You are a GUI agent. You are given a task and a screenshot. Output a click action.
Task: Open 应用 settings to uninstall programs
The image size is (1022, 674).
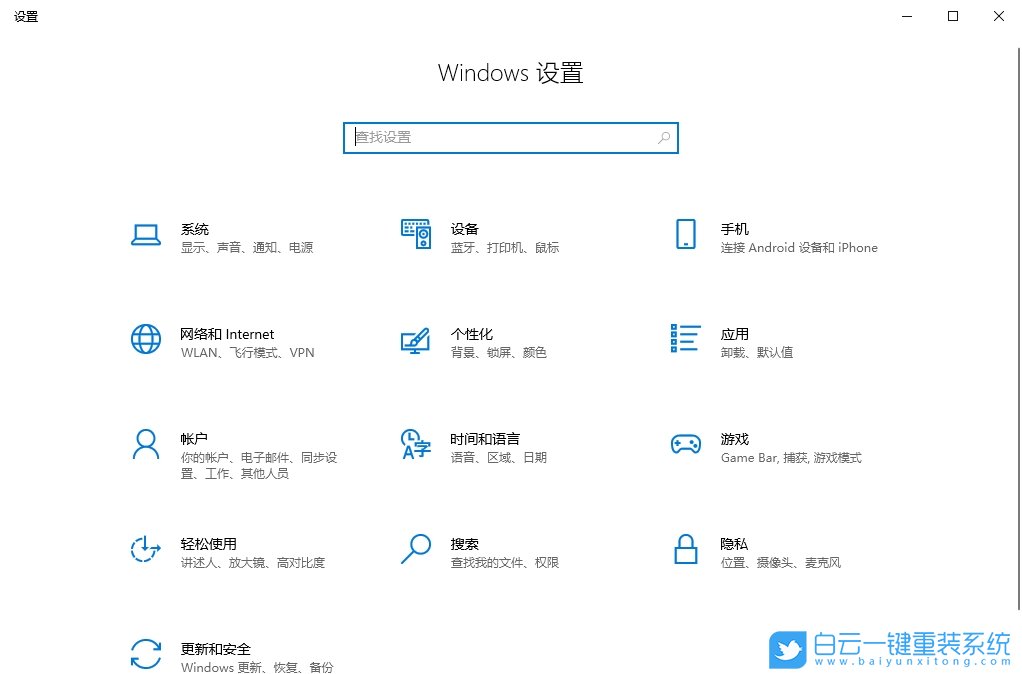734,343
